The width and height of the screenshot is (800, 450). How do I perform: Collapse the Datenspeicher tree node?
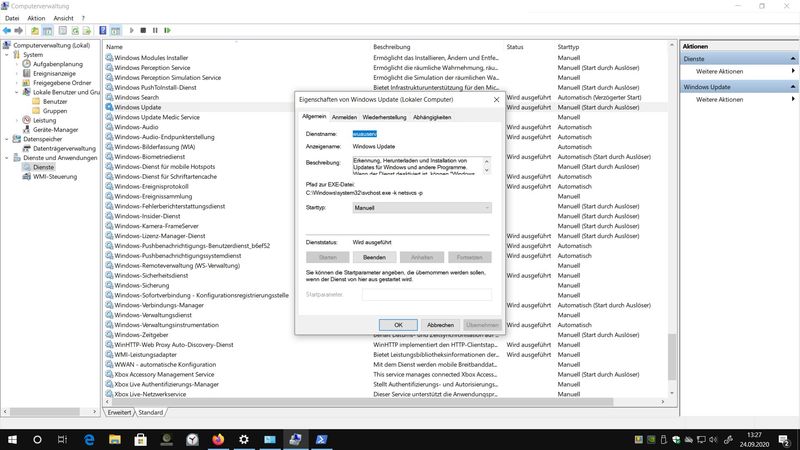click(7, 139)
